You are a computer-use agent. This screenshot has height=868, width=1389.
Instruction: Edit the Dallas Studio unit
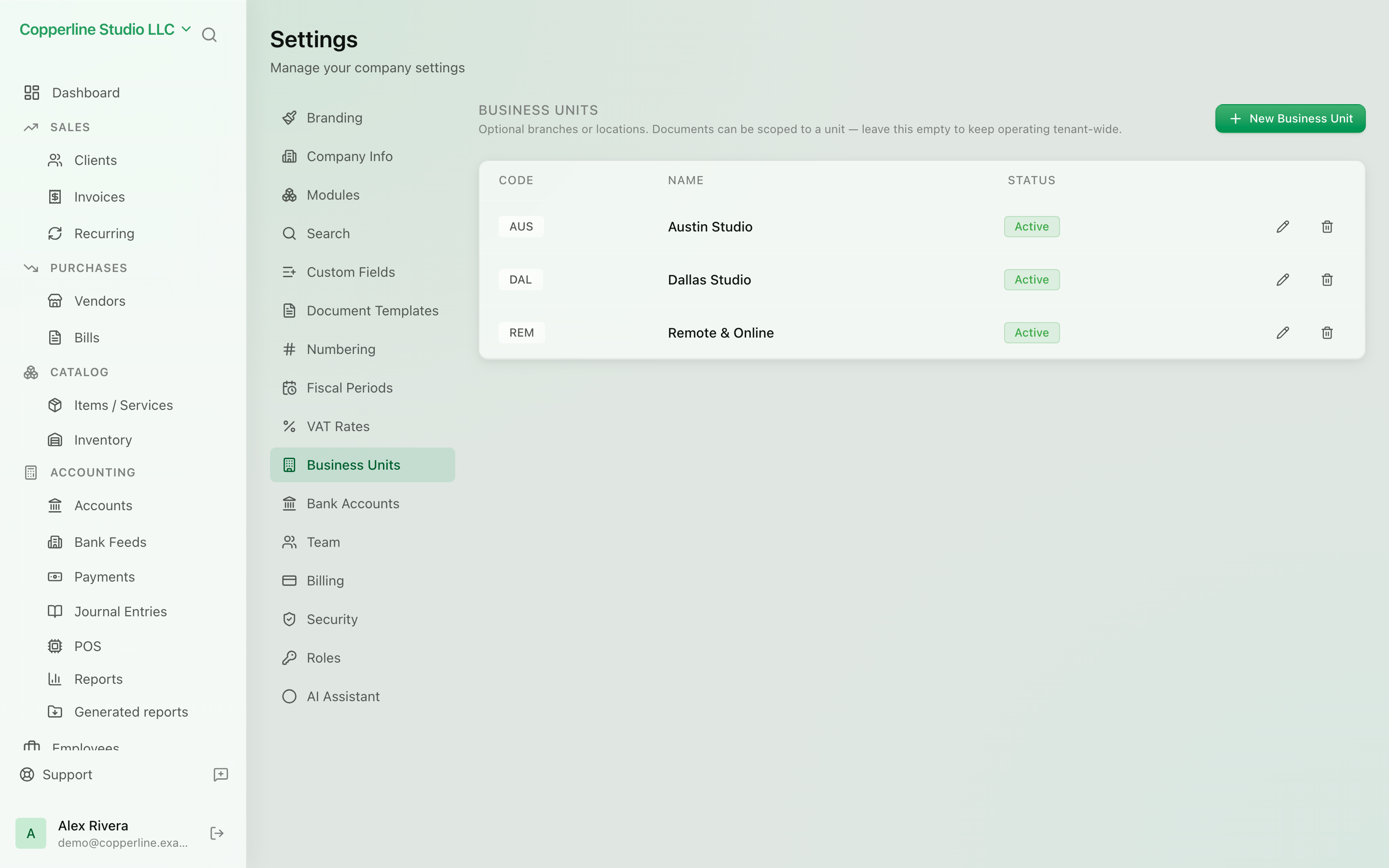[1283, 280]
